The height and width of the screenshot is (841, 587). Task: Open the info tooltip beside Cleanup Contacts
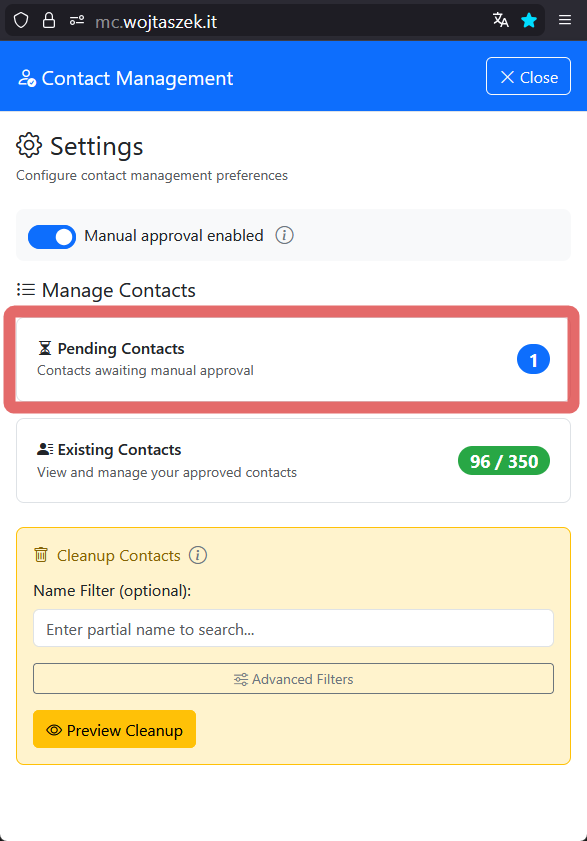coord(197,555)
